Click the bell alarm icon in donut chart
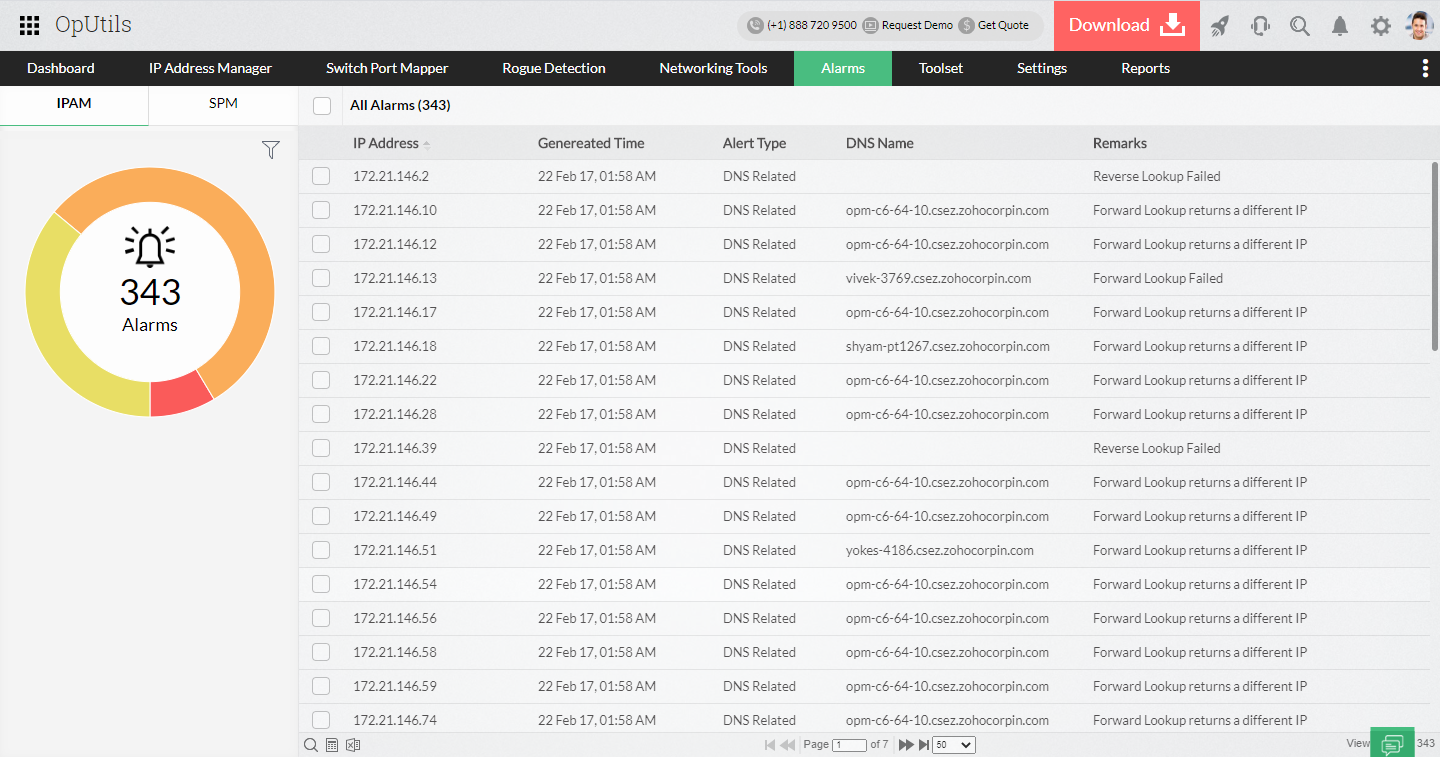Image resolution: width=1440 pixels, height=757 pixels. coord(150,248)
